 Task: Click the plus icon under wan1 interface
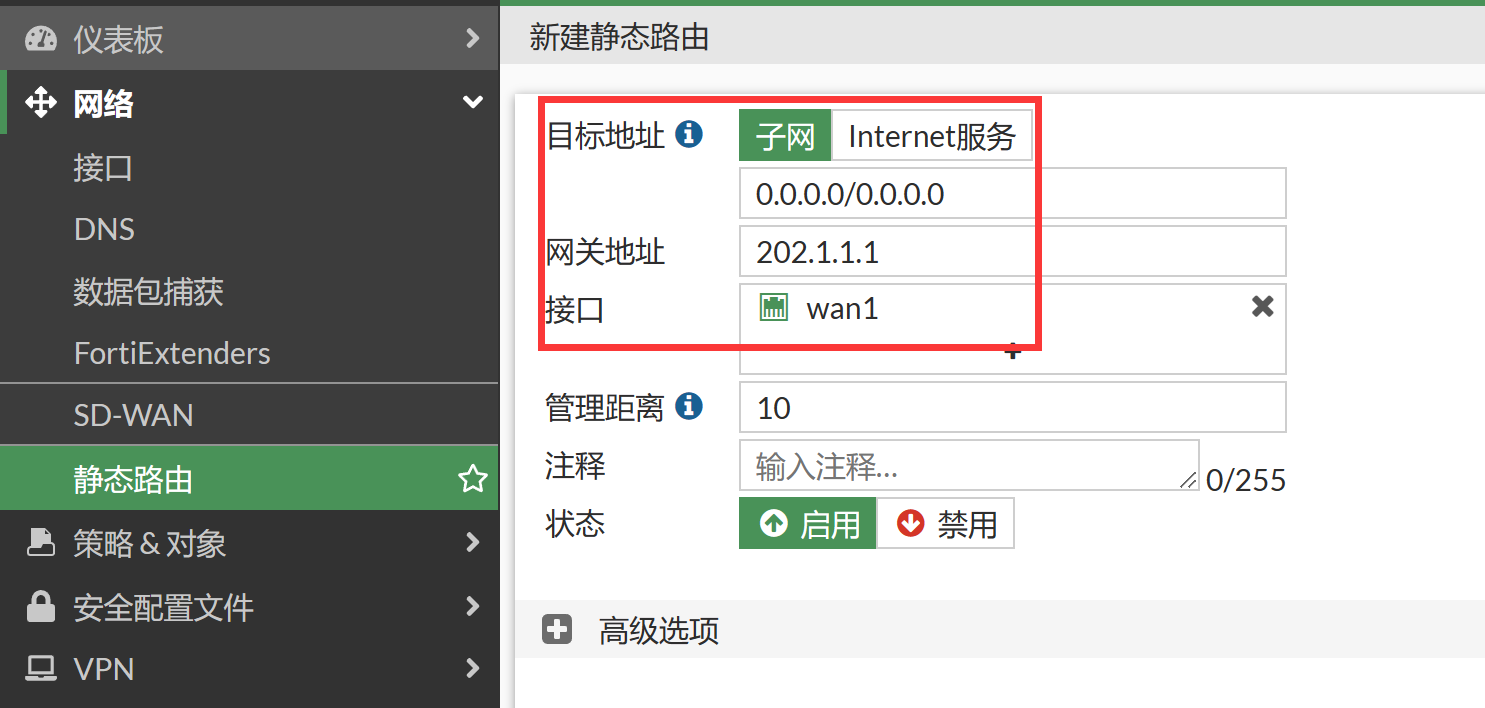1012,352
